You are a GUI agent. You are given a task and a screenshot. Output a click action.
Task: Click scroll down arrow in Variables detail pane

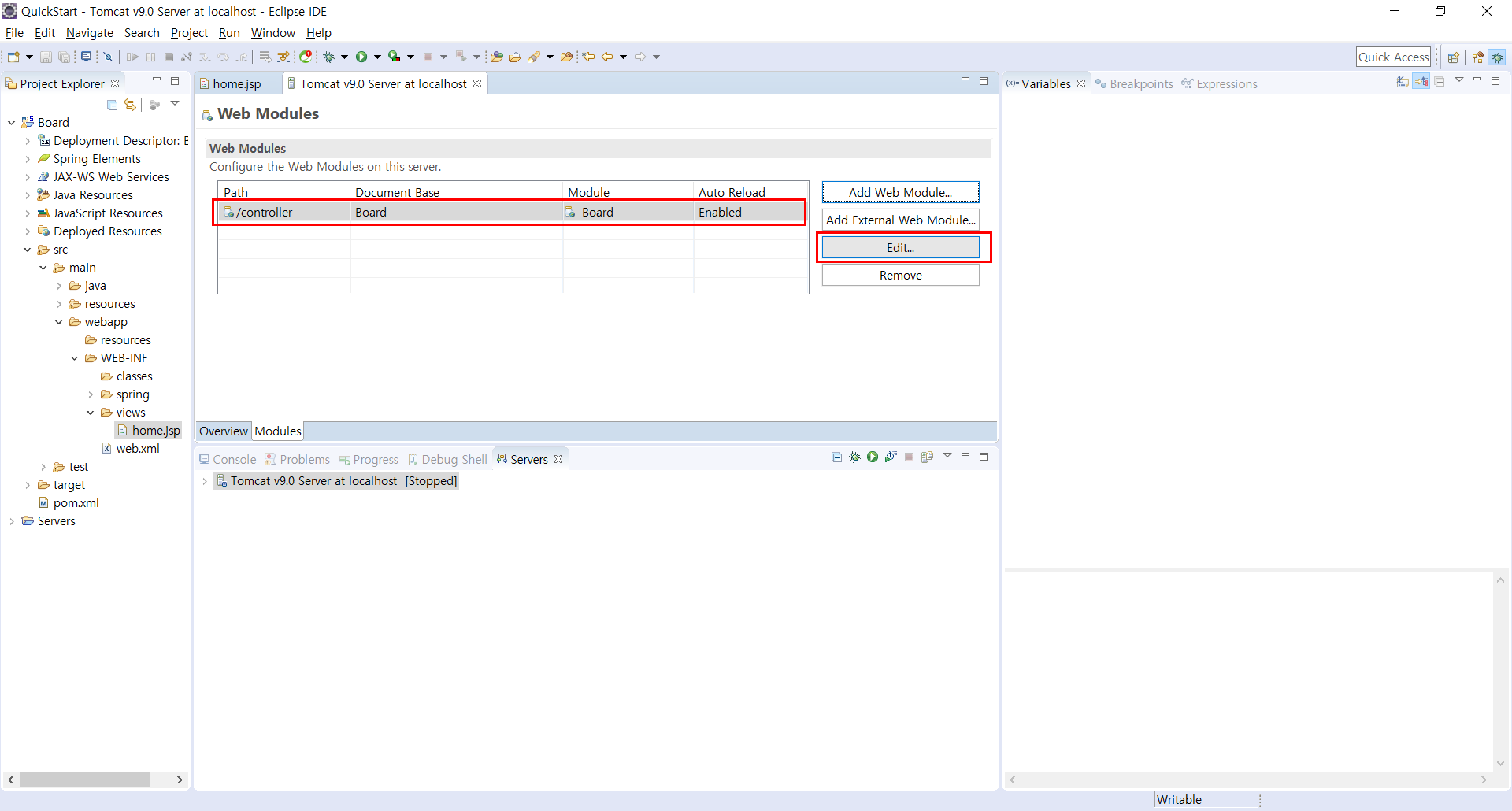click(x=1500, y=762)
